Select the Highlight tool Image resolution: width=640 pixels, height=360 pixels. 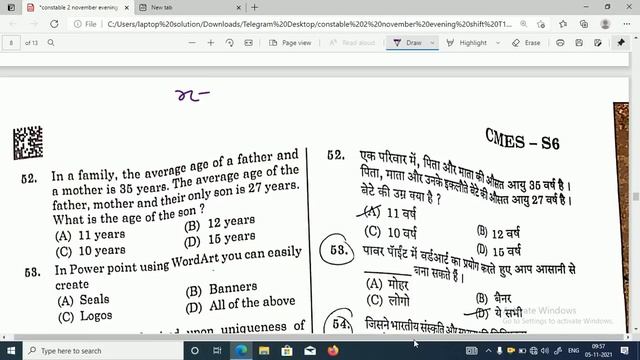467,42
